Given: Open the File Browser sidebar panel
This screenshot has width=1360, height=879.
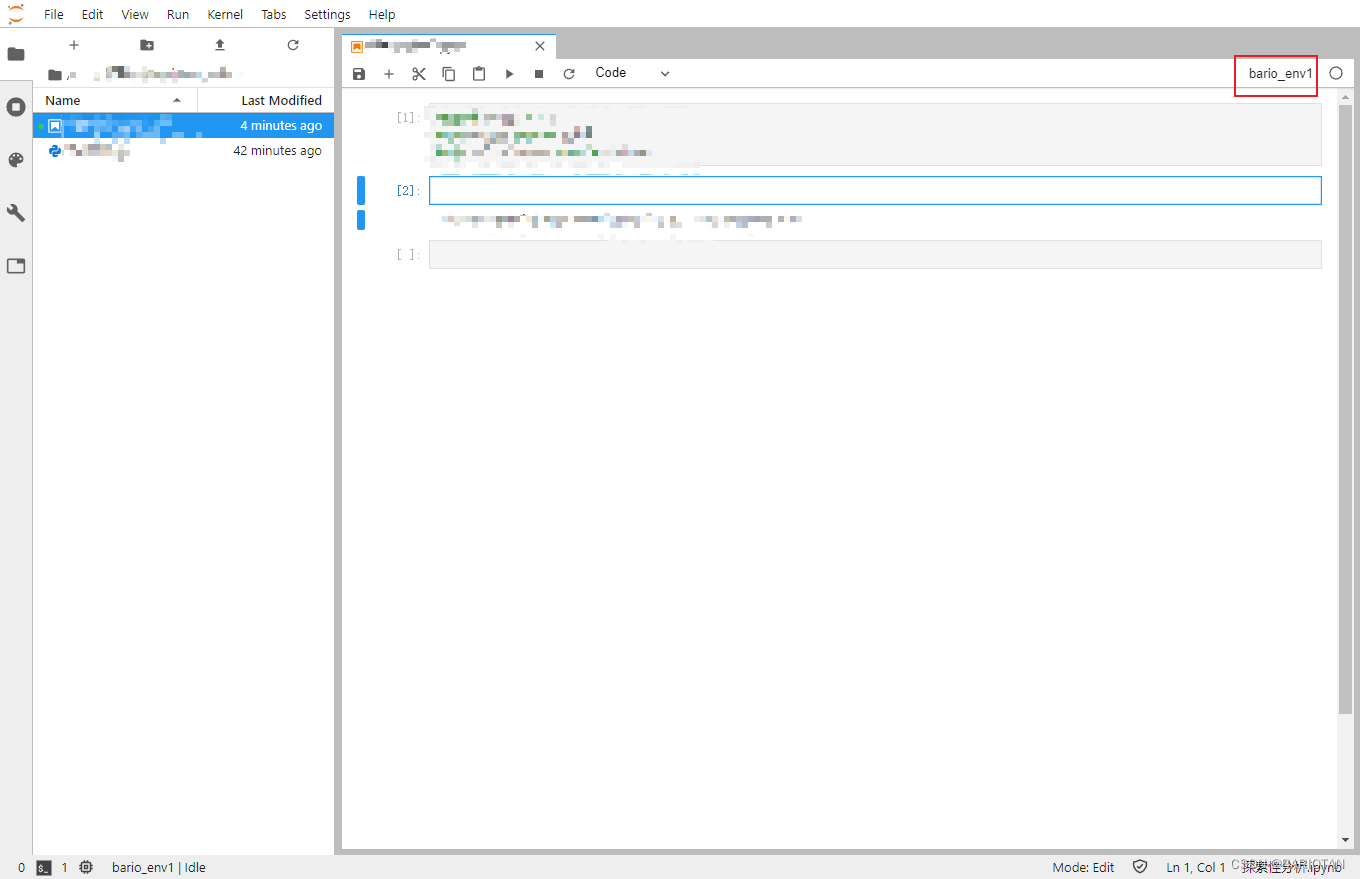Looking at the screenshot, I should coord(16,54).
